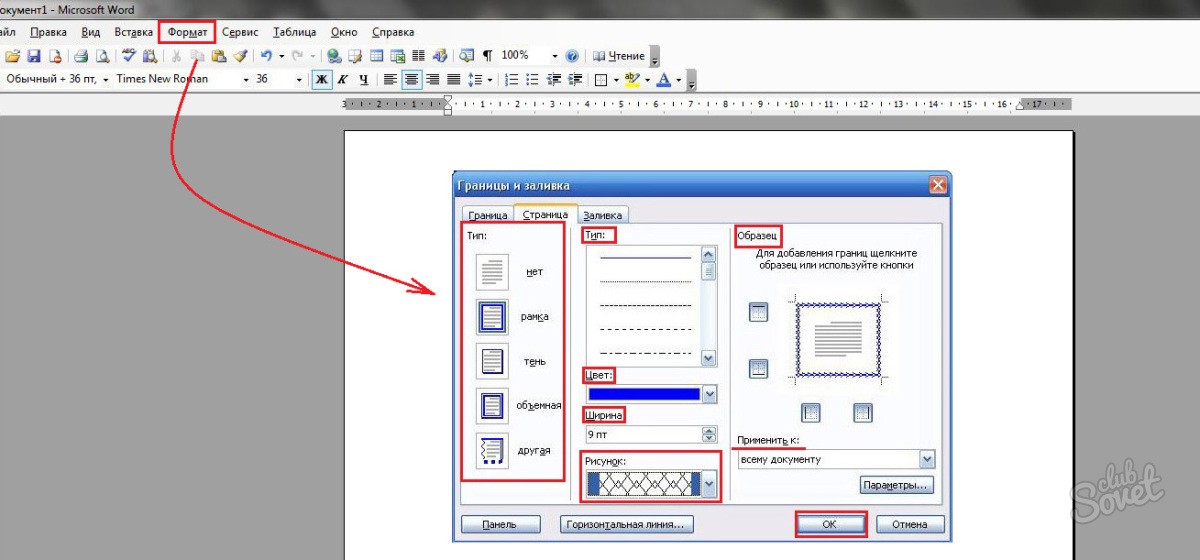Click the Undo arrow icon

(x=266, y=56)
